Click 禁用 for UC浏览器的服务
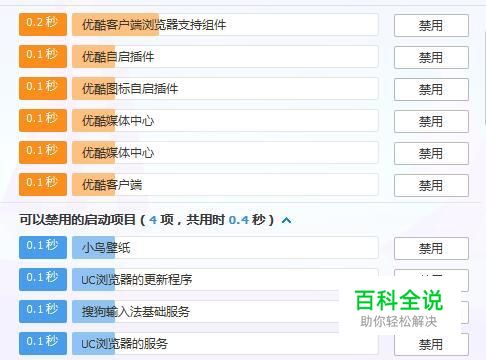Screen dimensions: 486x360 pos(431,344)
